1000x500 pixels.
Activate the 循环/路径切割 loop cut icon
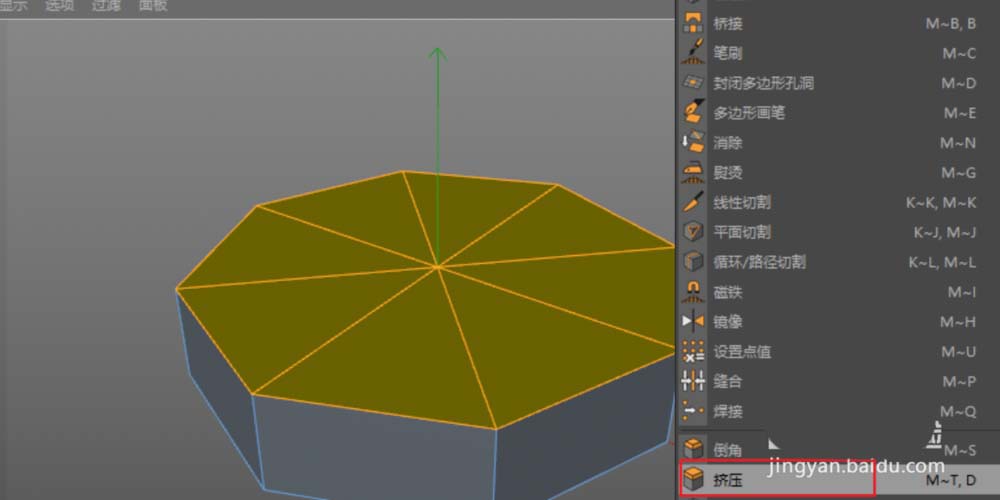pyautogui.click(x=693, y=262)
